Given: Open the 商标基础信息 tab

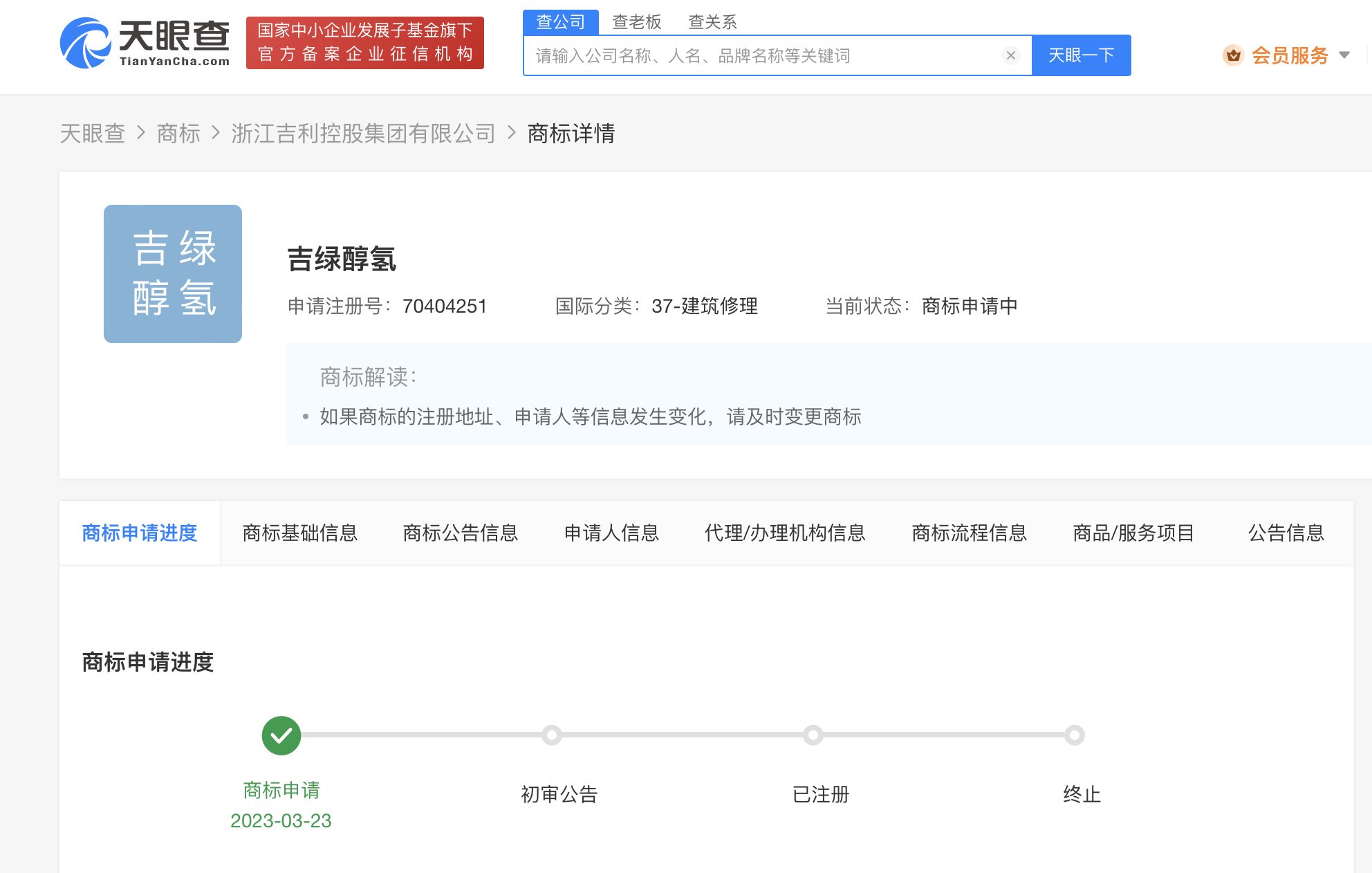Looking at the screenshot, I should pyautogui.click(x=299, y=533).
